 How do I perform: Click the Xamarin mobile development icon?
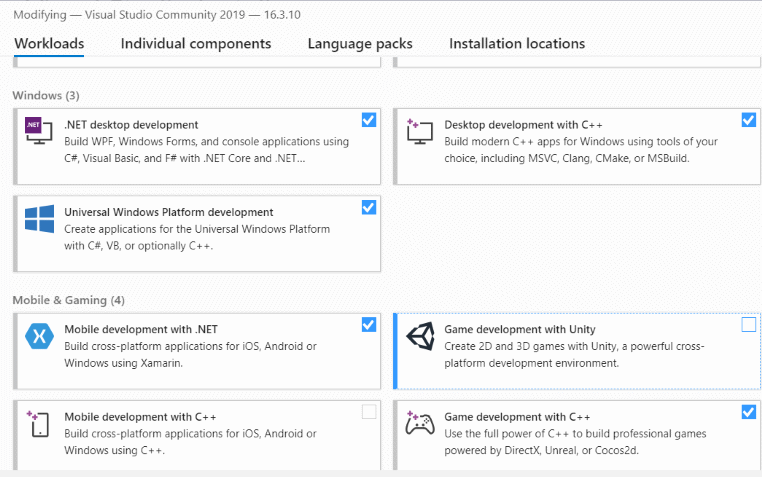pos(39,336)
